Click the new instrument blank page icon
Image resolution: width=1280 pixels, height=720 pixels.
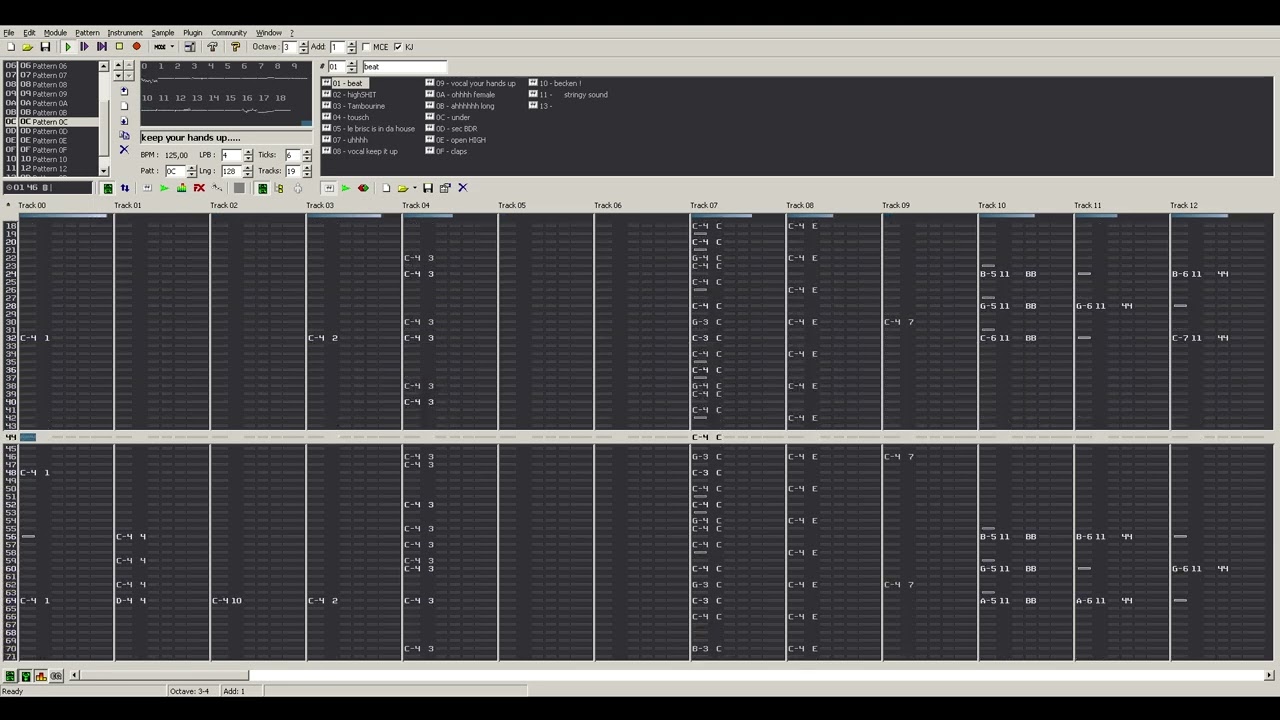pyautogui.click(x=386, y=188)
